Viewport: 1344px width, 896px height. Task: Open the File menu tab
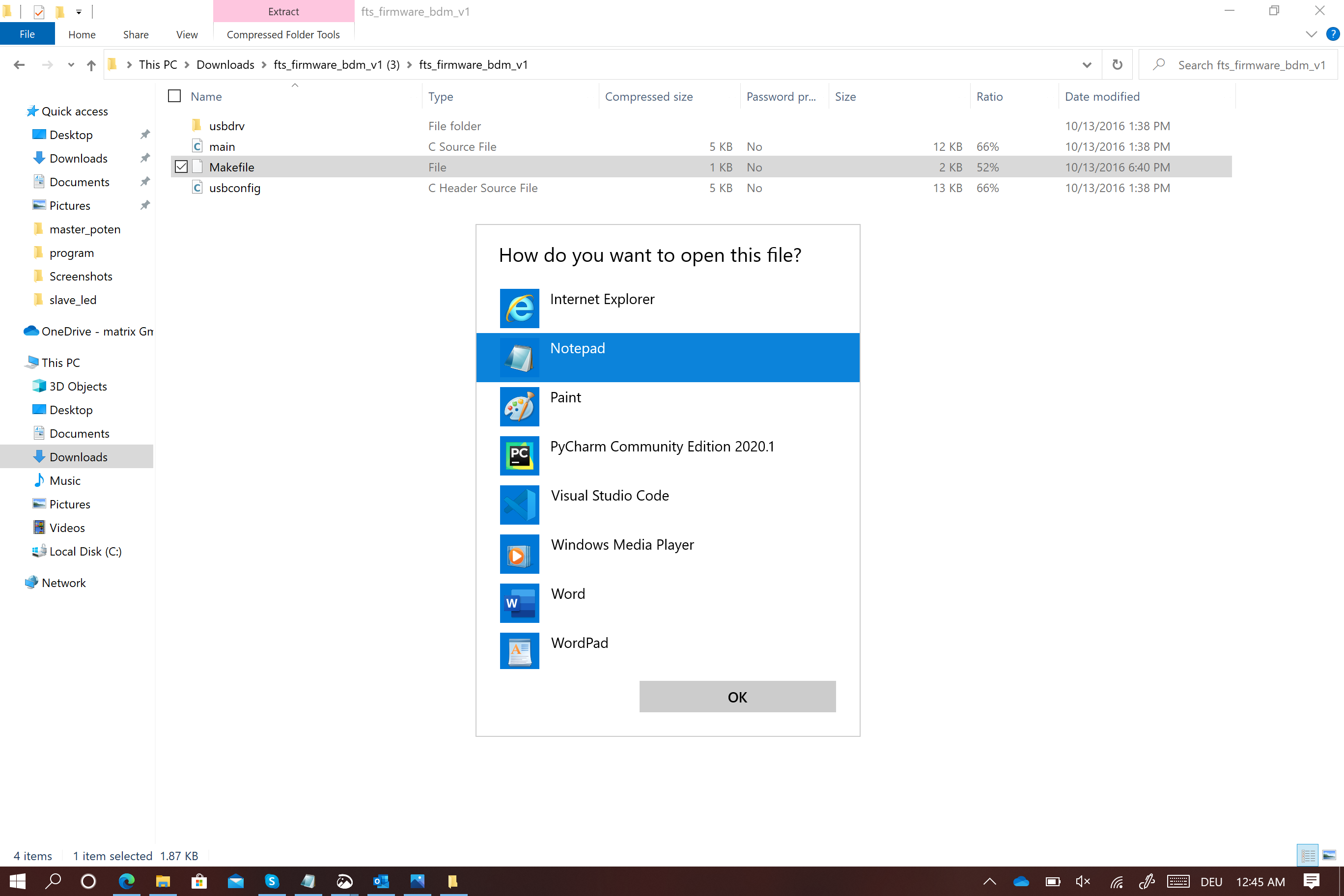pyautogui.click(x=27, y=34)
